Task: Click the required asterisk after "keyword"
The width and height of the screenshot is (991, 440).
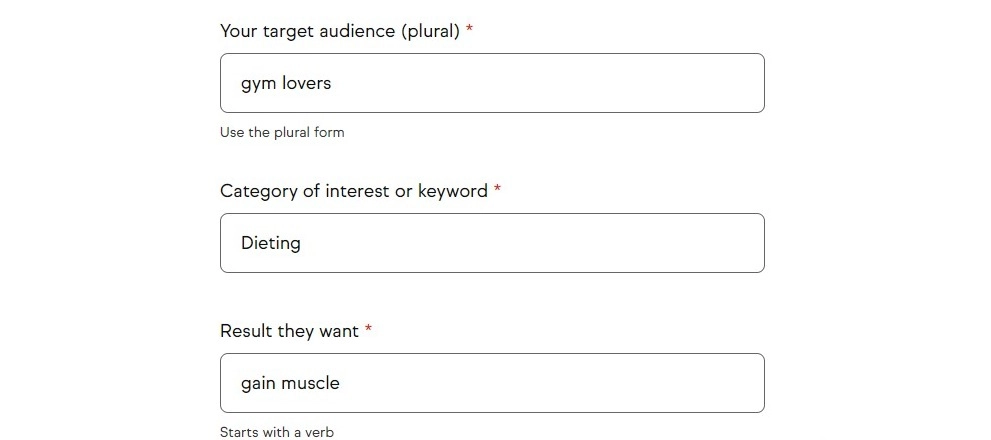Action: coord(497,190)
